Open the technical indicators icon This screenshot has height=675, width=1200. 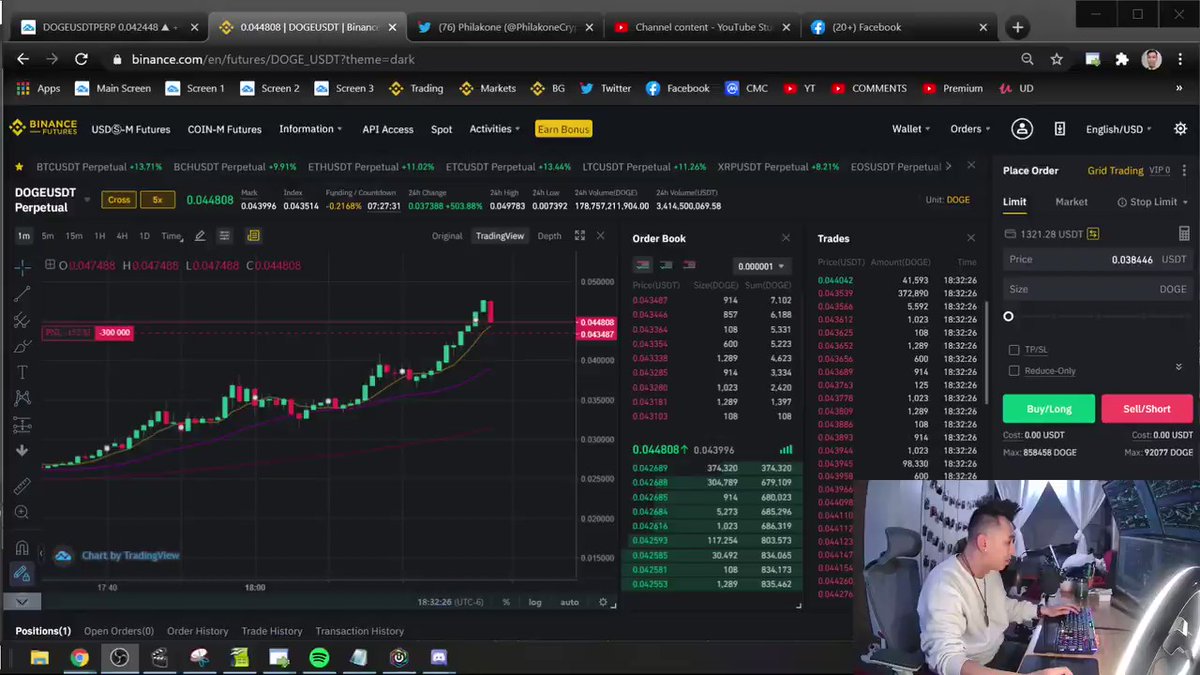(225, 236)
